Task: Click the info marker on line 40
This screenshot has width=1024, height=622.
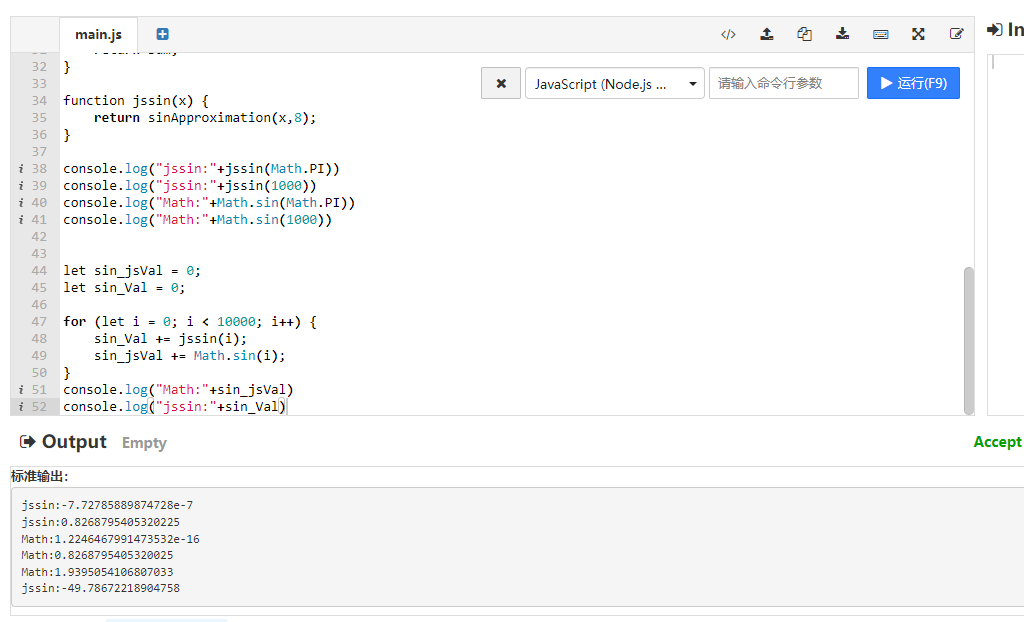Action: click(x=21, y=203)
